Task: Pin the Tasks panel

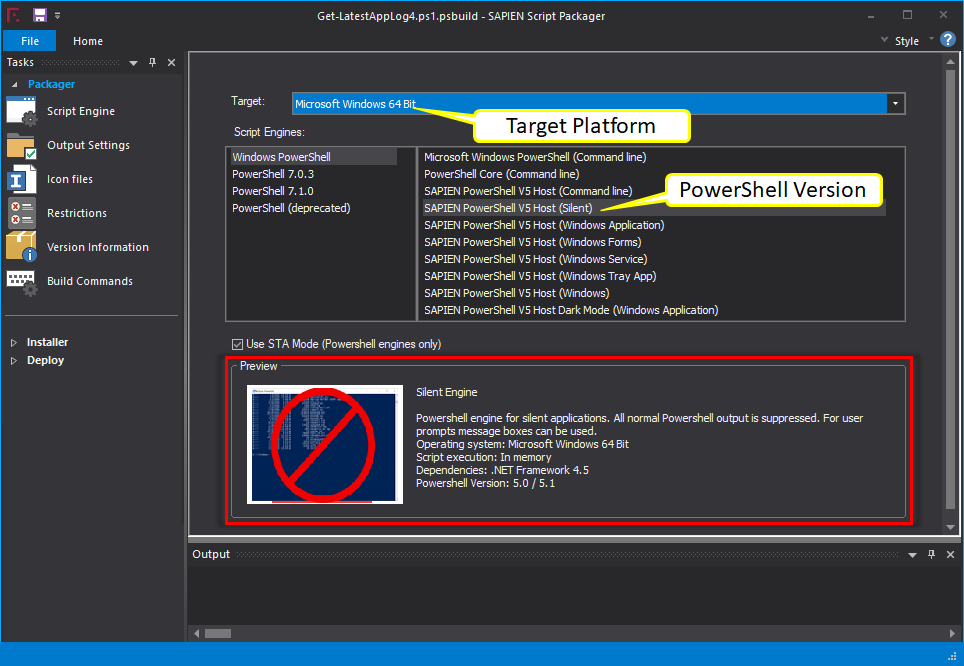Action: [x=152, y=62]
